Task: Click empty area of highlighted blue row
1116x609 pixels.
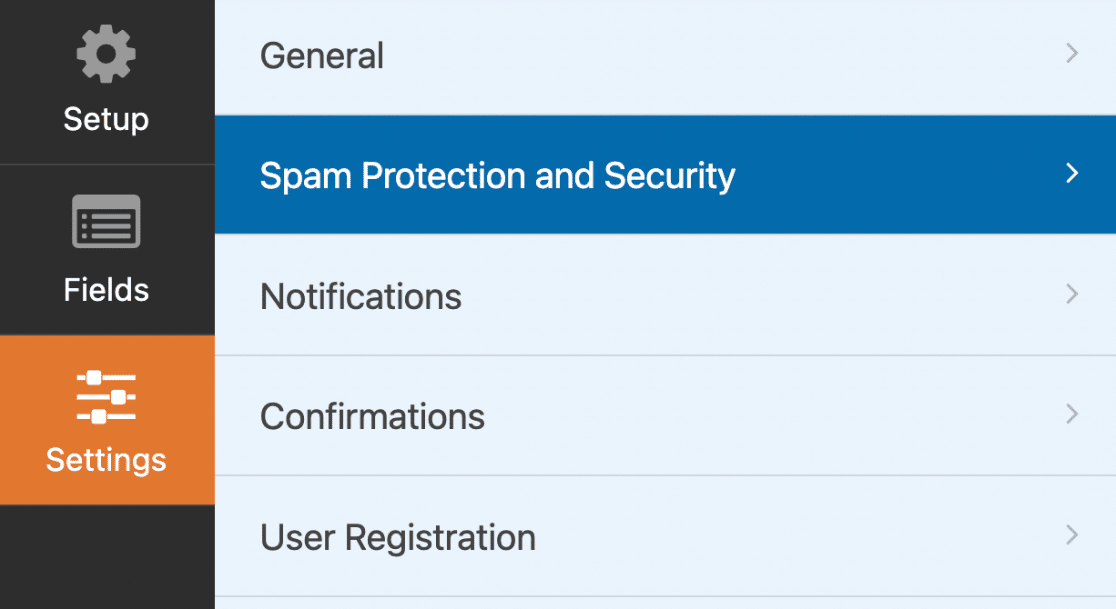Action: pyautogui.click(x=900, y=176)
